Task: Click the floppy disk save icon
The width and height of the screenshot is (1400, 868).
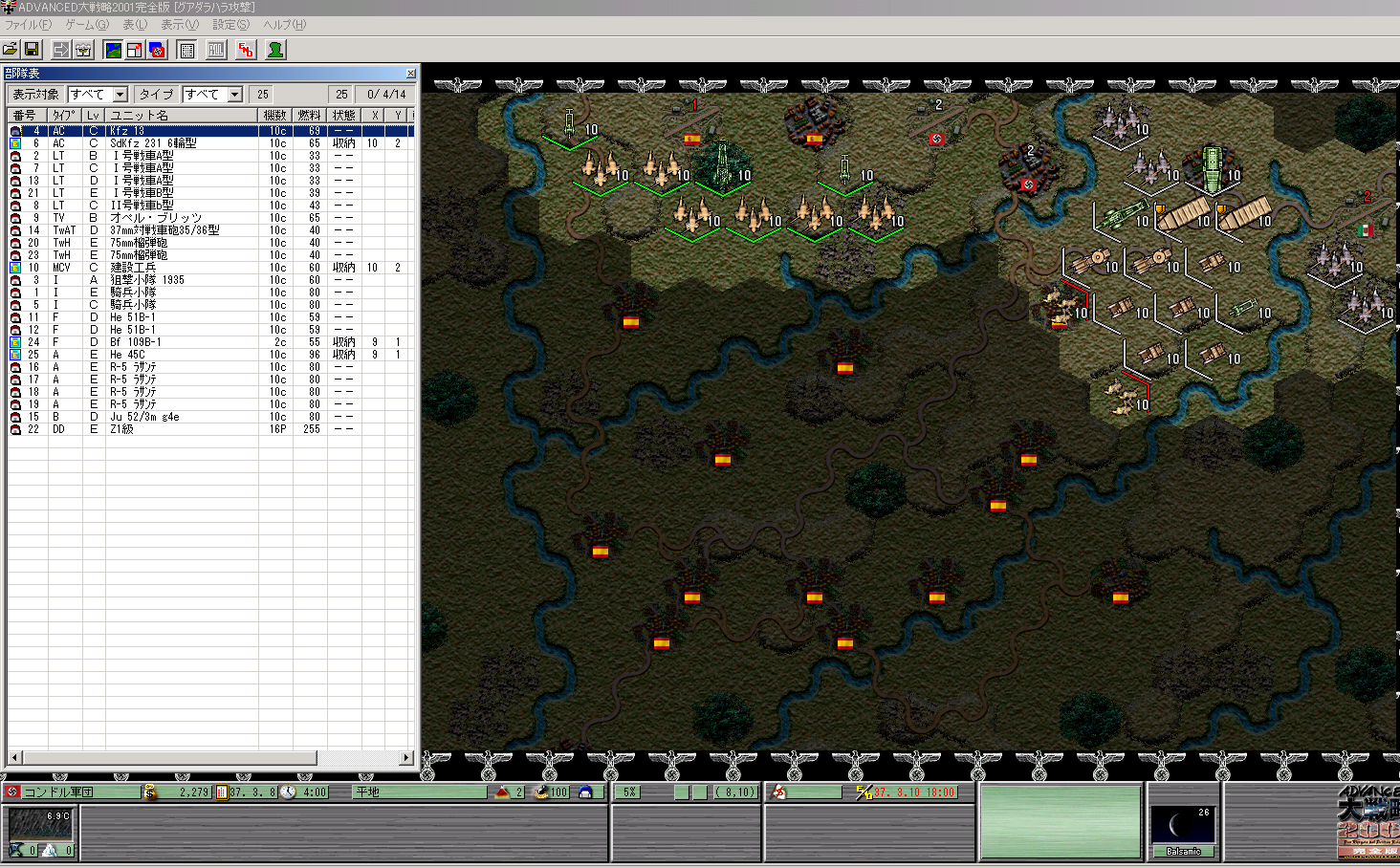Action: pos(32,50)
